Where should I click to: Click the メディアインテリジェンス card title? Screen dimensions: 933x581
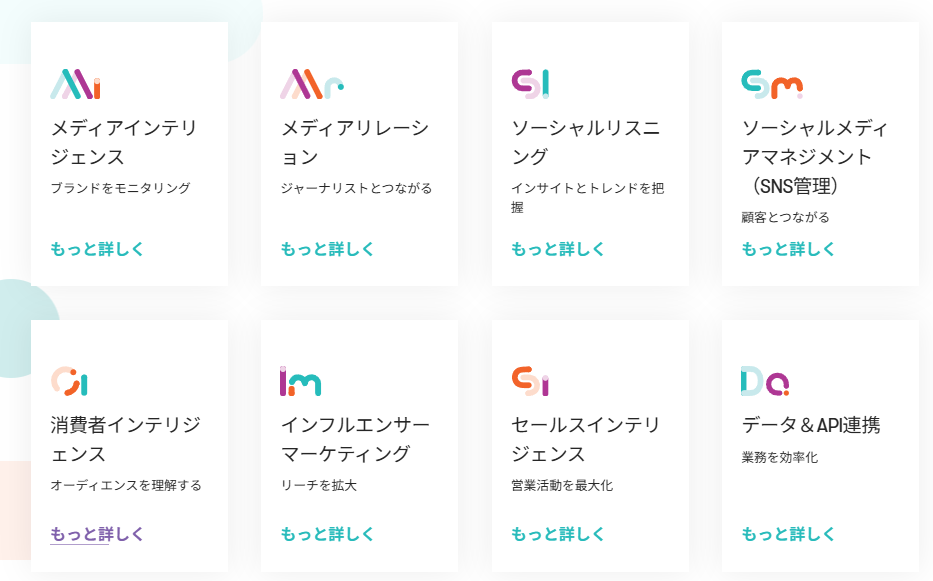pos(124,142)
